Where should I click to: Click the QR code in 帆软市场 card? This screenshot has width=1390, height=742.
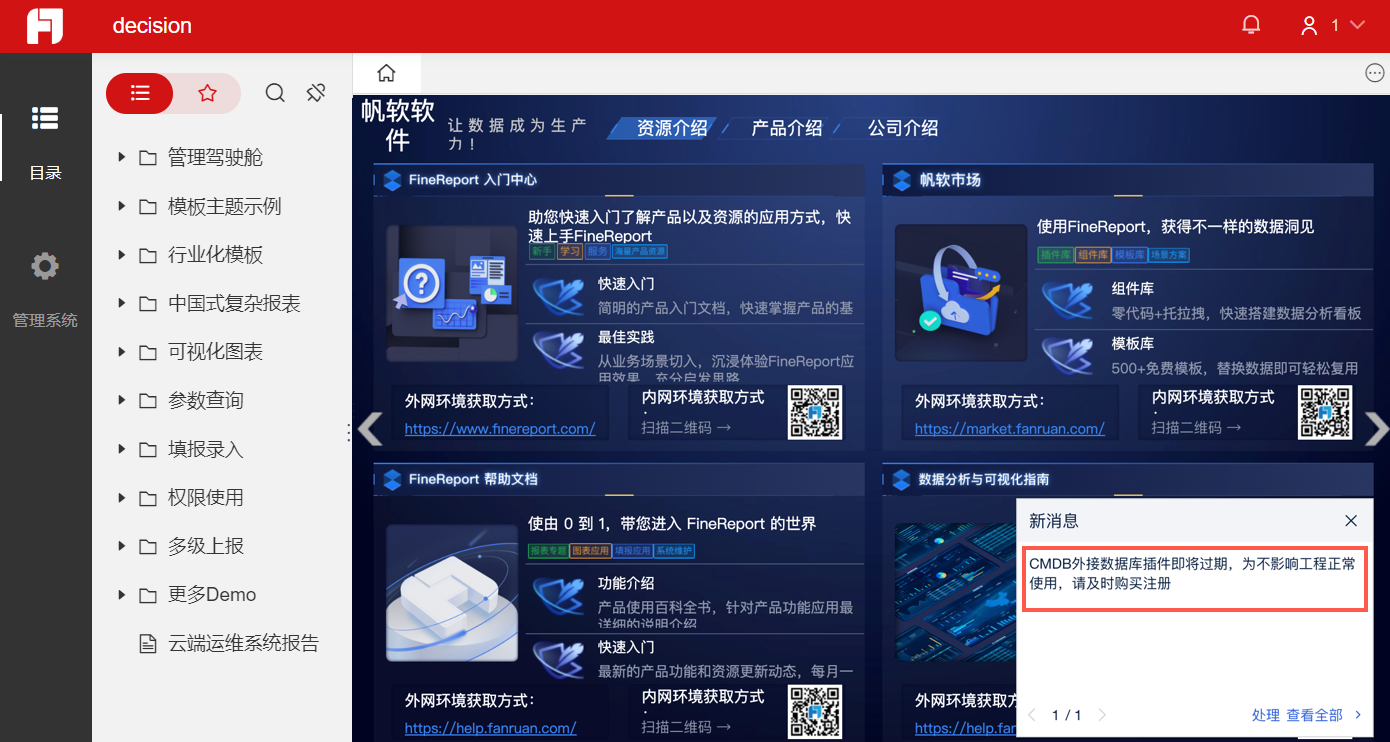pos(1325,412)
